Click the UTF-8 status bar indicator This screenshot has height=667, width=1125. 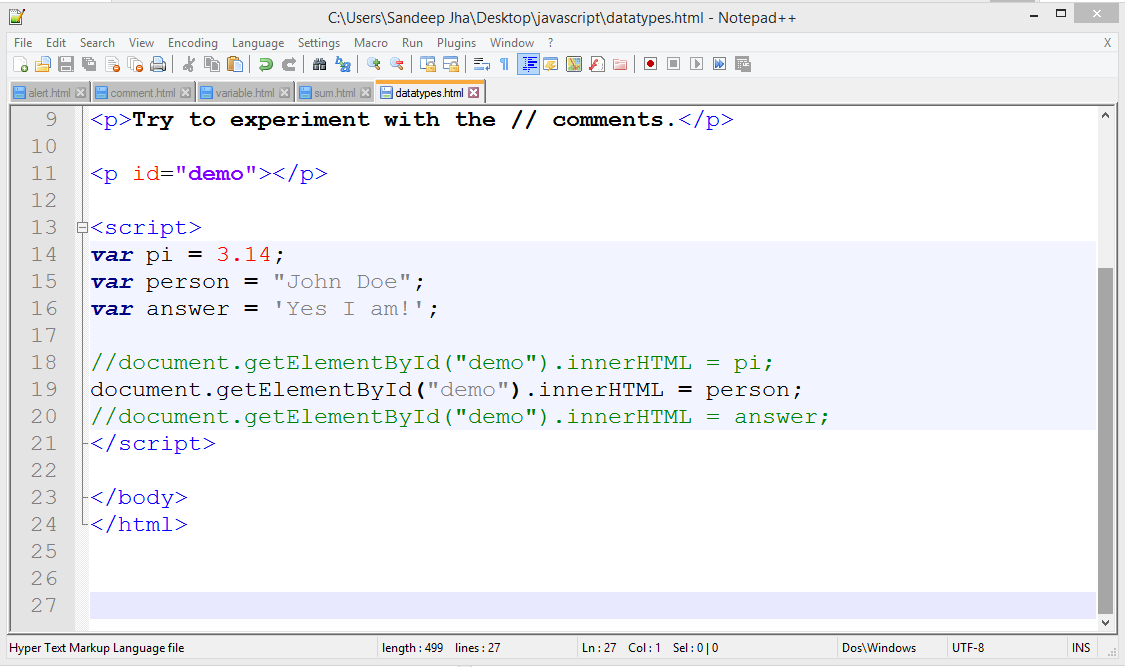[968, 647]
